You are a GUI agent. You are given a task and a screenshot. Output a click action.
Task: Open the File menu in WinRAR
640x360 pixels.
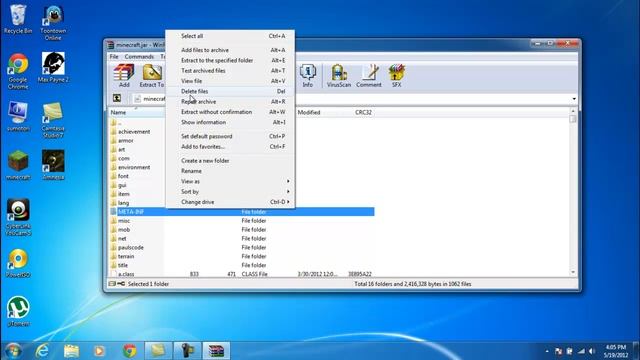click(x=114, y=57)
